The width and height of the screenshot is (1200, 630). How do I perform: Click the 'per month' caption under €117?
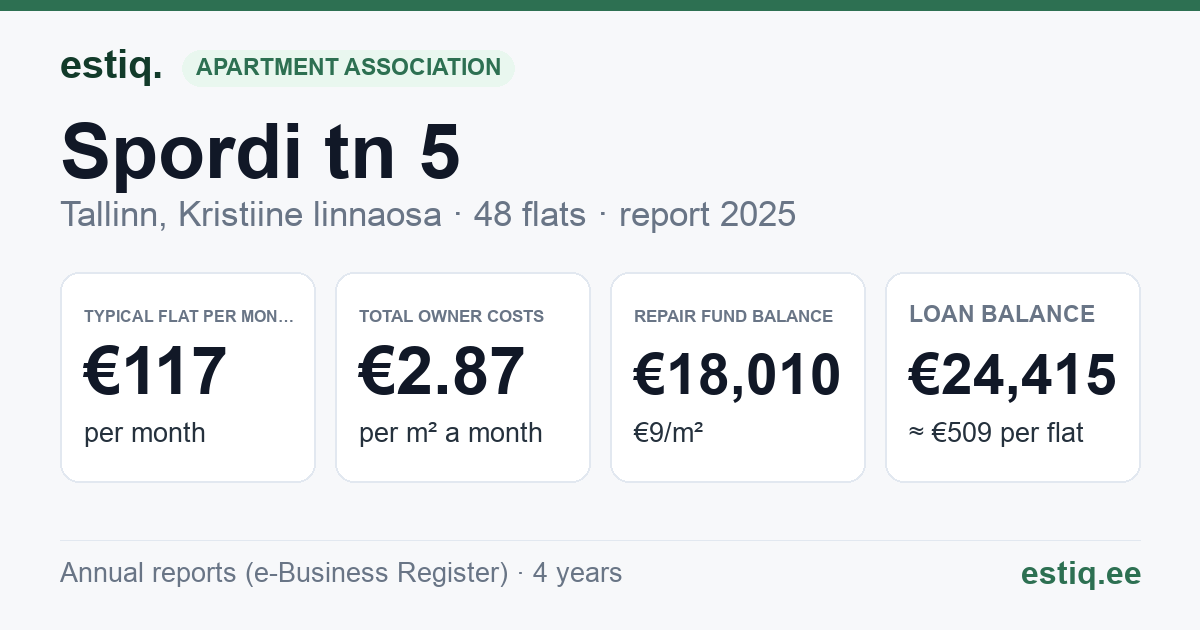click(x=145, y=433)
